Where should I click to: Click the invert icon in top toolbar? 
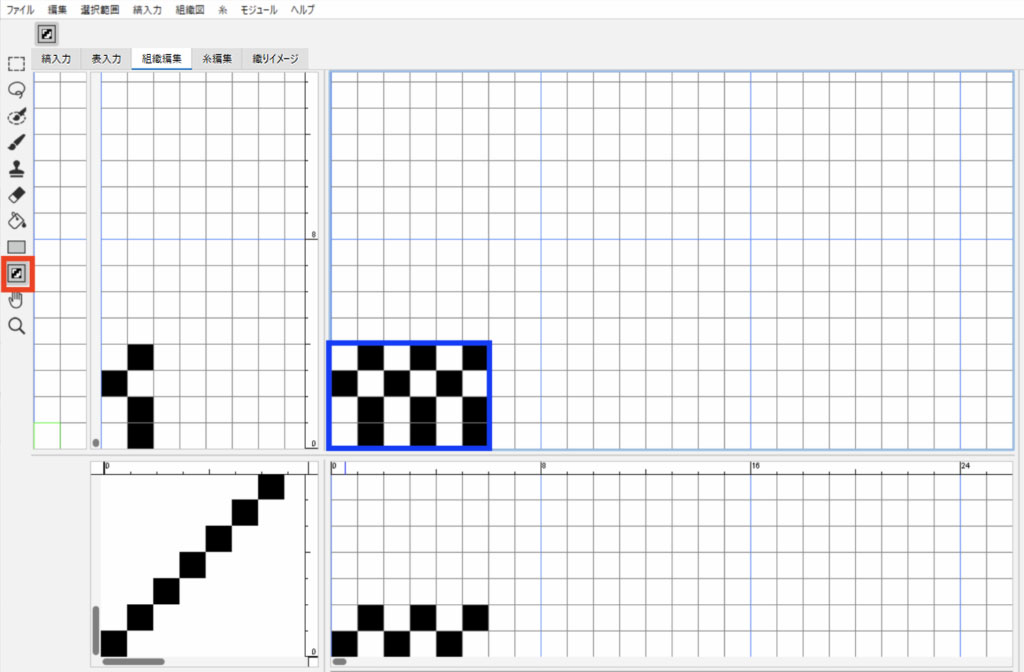(46, 34)
